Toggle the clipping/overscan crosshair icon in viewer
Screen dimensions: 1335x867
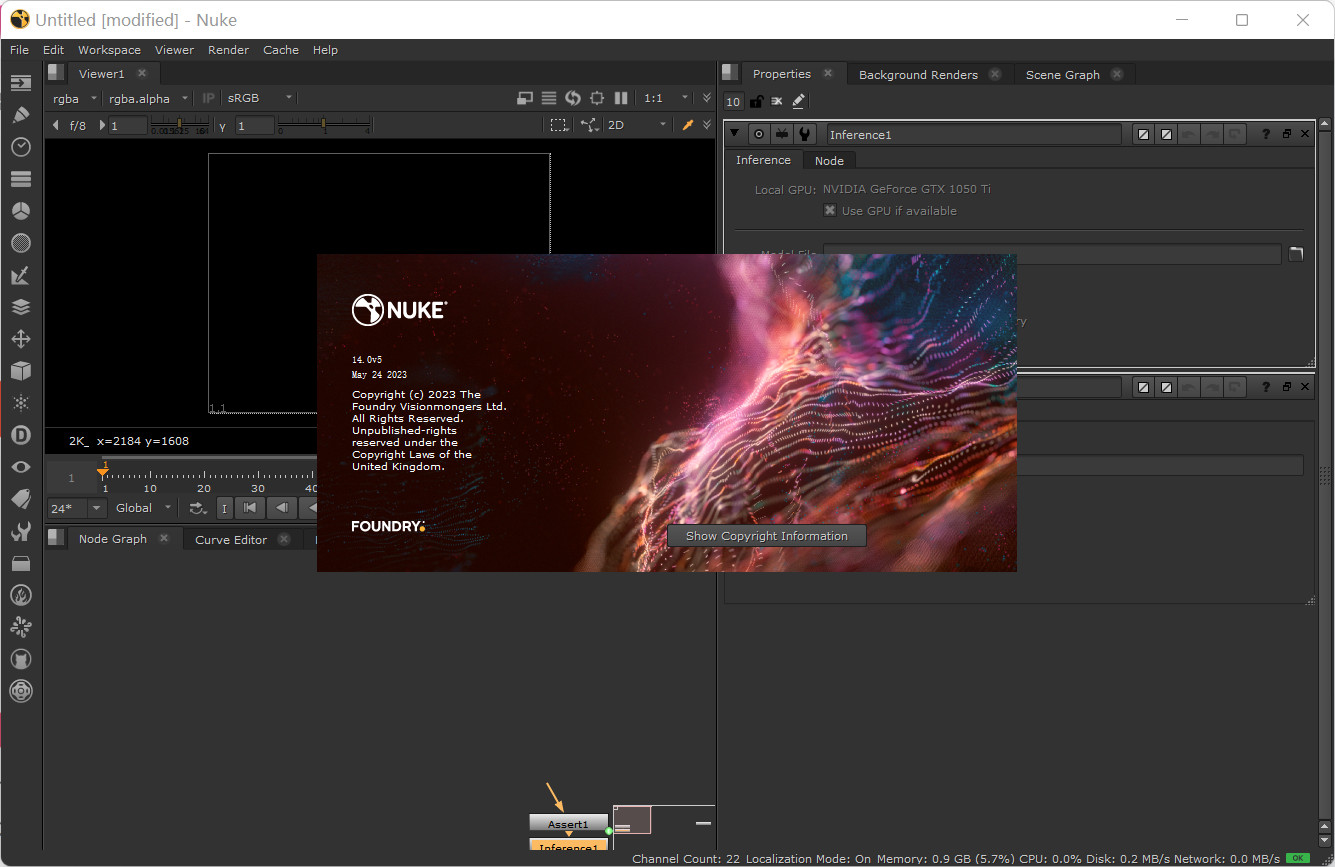[x=597, y=98]
